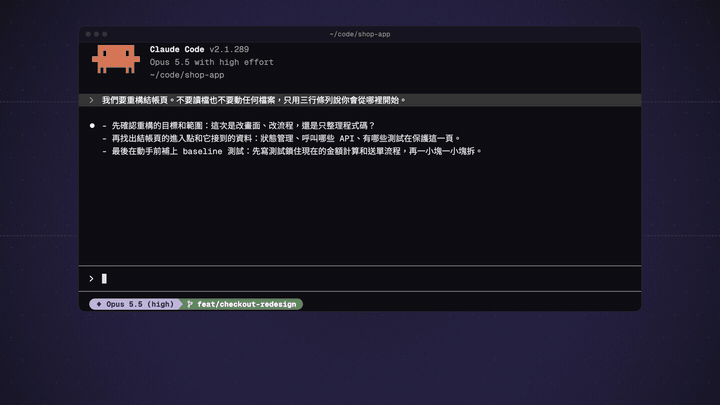This screenshot has height=405, width=720.
Task: Click the window title ~/code/shop-app
Action: tap(360, 34)
